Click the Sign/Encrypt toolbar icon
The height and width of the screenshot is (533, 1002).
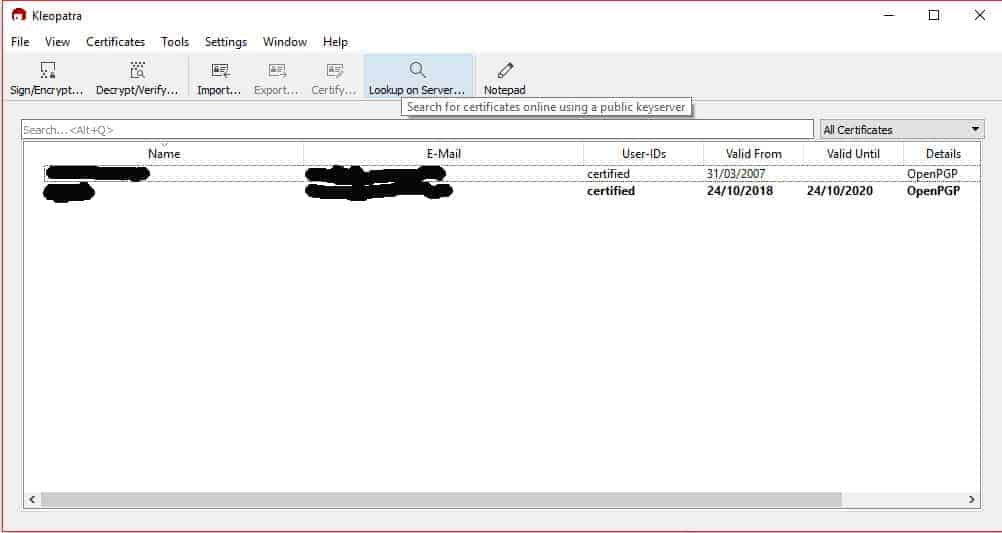point(47,70)
